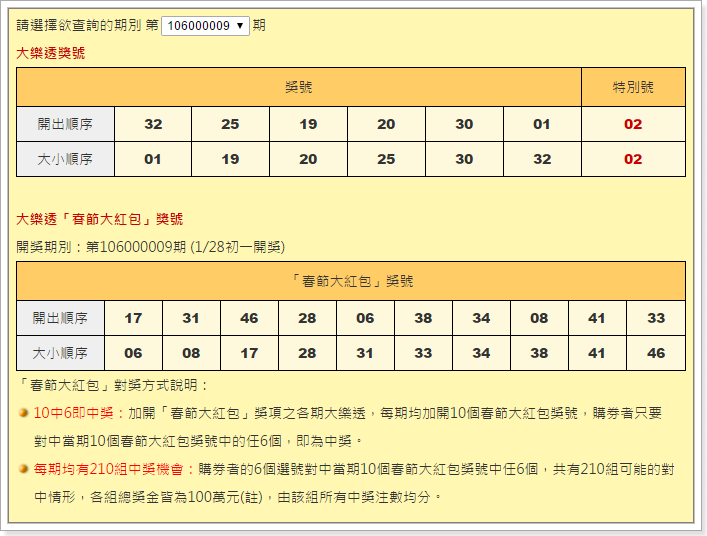Click the 獎號 header in the top table
Image resolution: width=707 pixels, height=536 pixels.
(298, 87)
